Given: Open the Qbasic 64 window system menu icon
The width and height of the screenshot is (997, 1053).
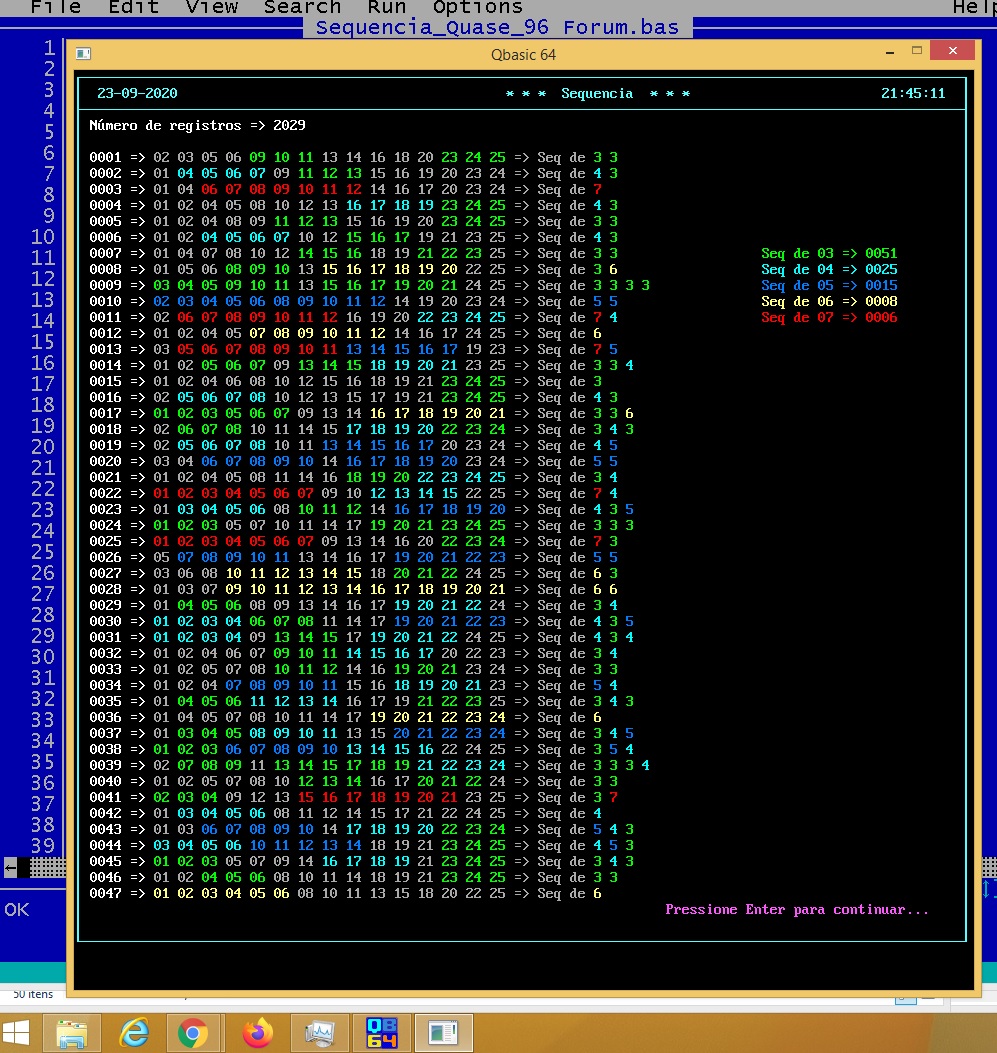Looking at the screenshot, I should pos(84,54).
